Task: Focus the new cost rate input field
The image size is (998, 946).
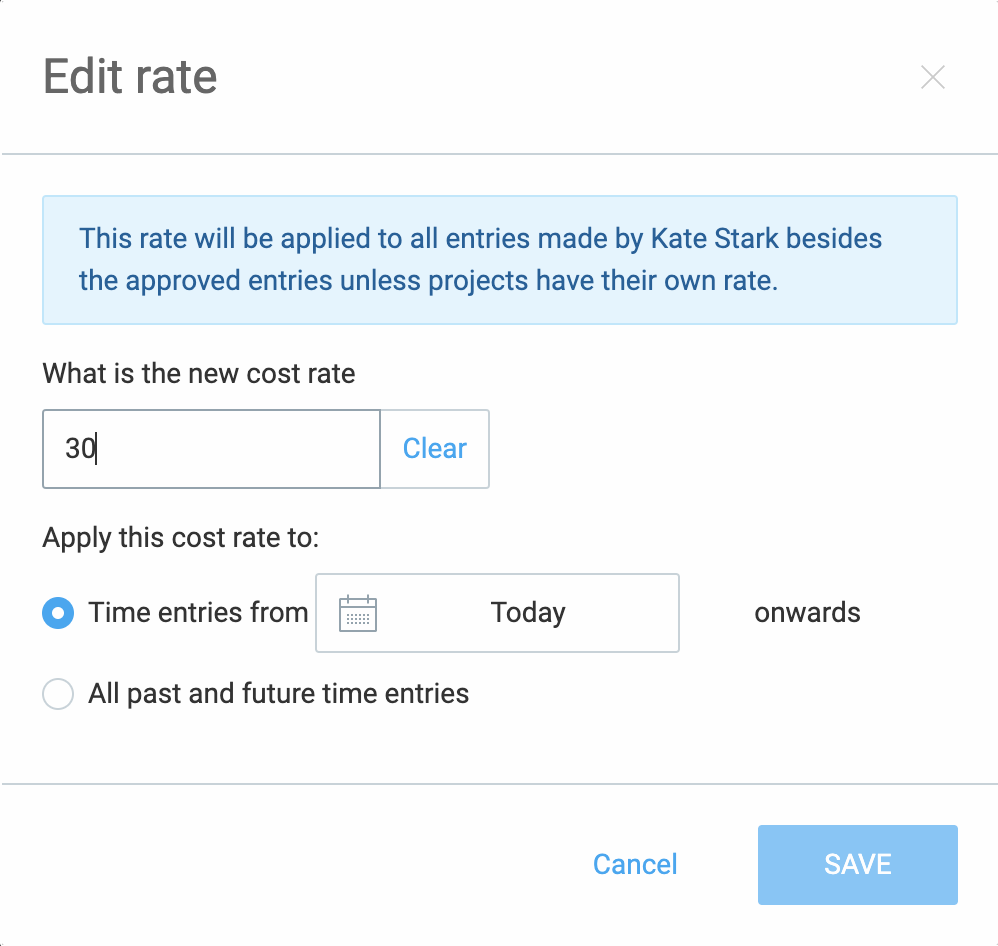Action: 211,449
